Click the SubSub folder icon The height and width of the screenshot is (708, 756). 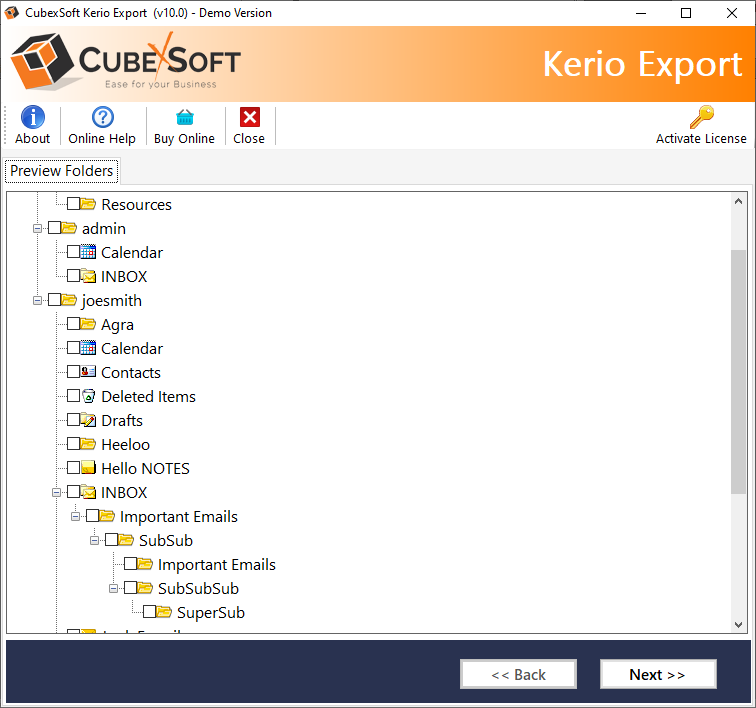point(126,540)
